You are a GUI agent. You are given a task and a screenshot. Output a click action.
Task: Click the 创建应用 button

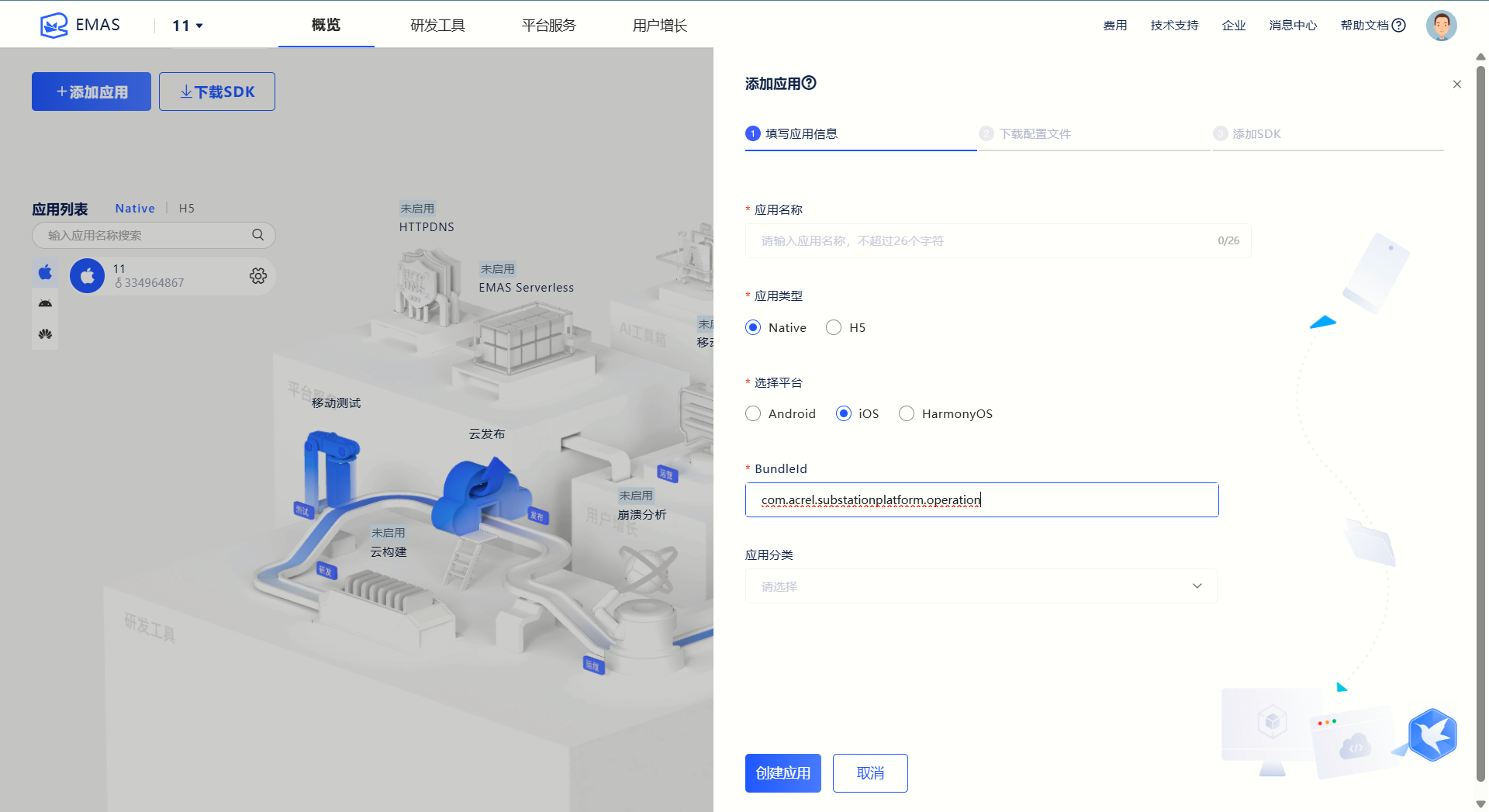click(x=783, y=773)
